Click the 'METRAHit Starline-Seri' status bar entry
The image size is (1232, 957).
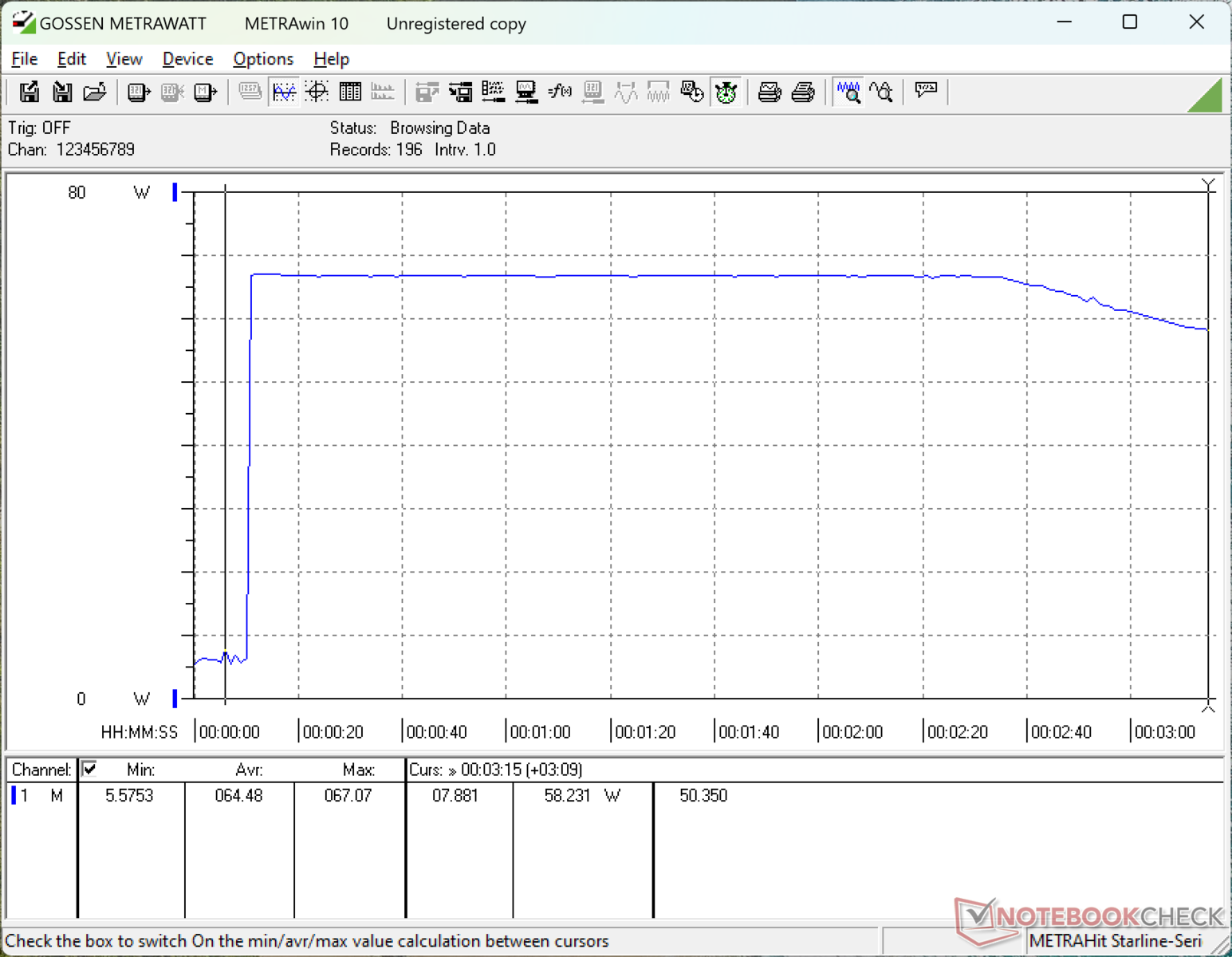pyautogui.click(x=1116, y=941)
